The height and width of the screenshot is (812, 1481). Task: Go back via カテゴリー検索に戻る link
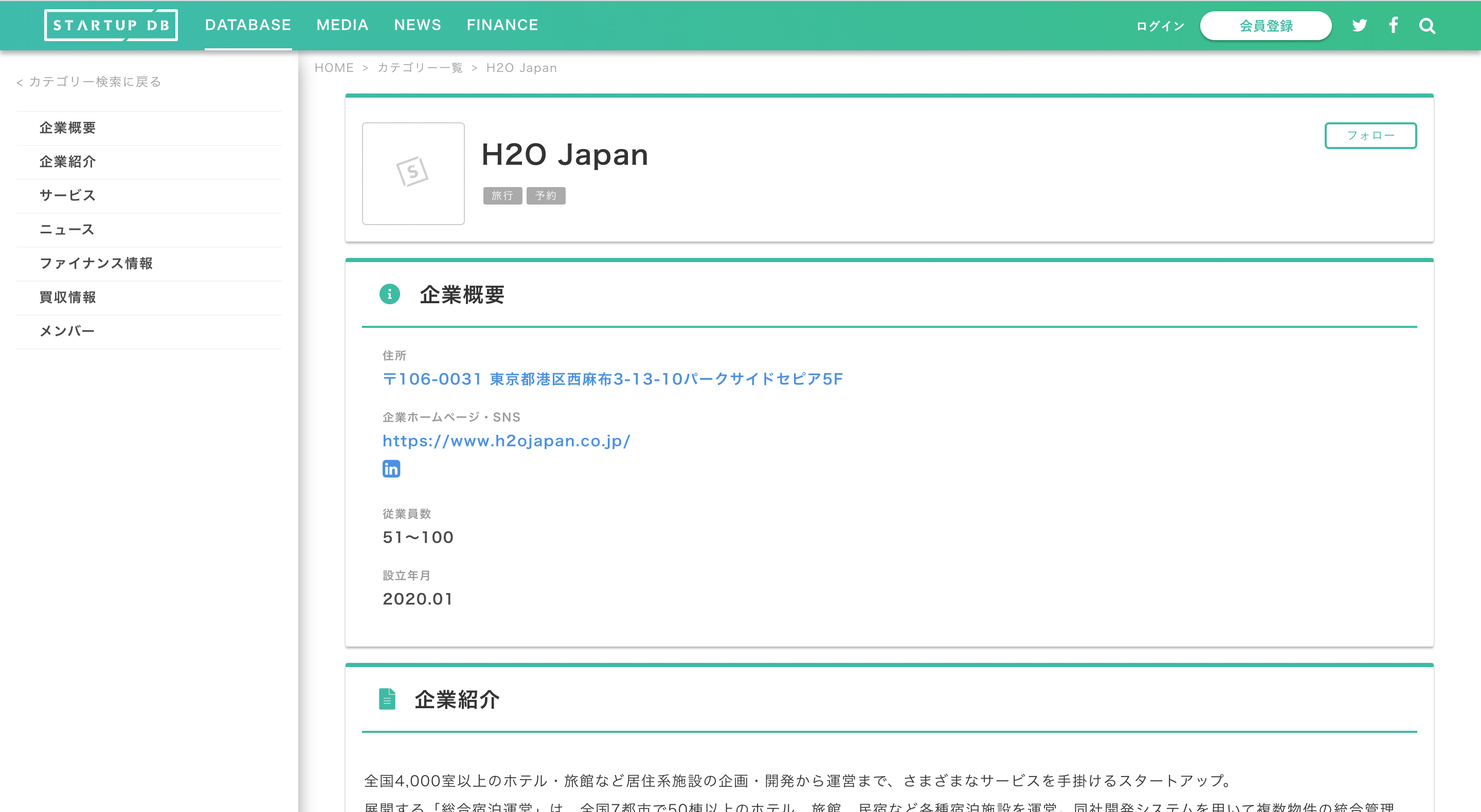88,82
